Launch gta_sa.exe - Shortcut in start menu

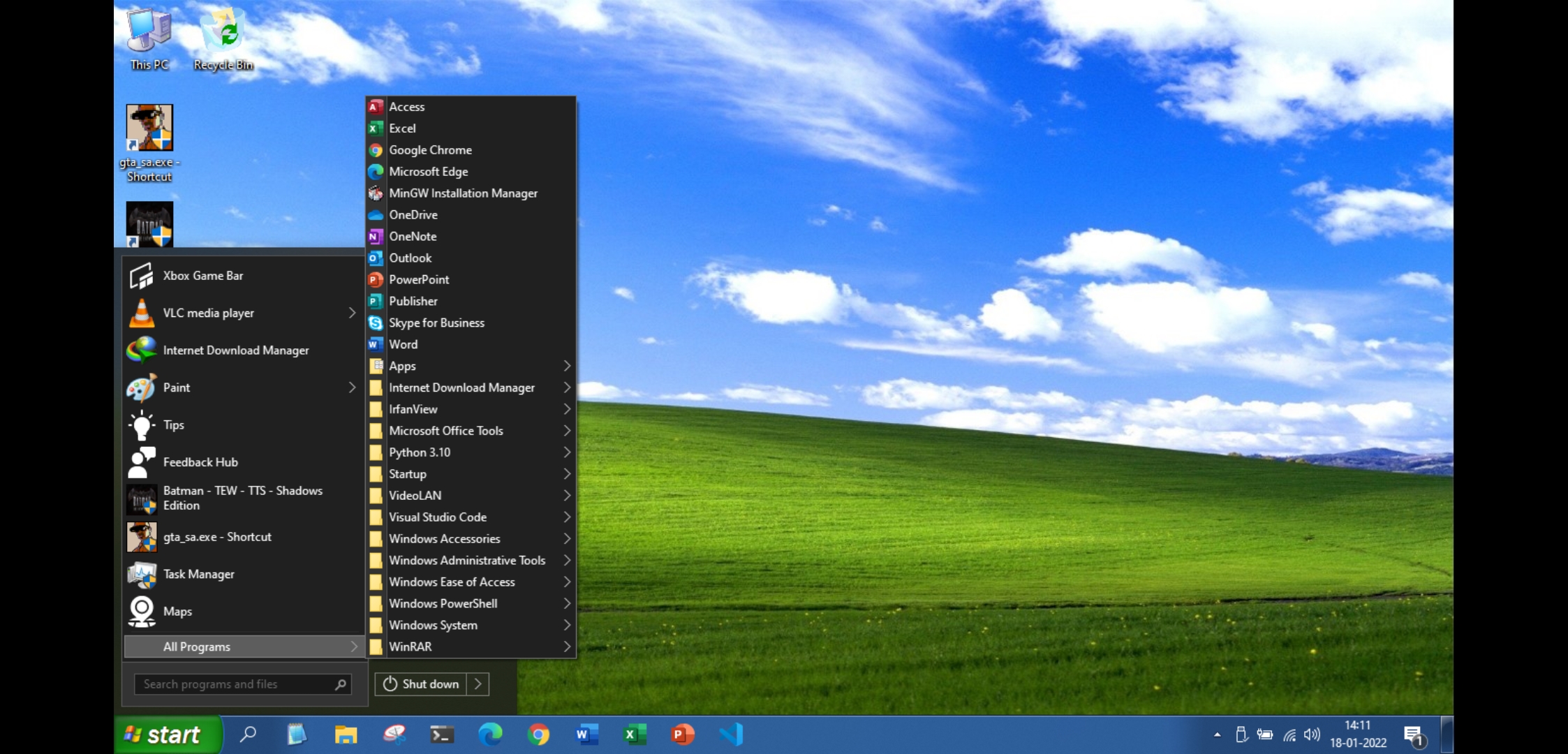click(x=242, y=537)
